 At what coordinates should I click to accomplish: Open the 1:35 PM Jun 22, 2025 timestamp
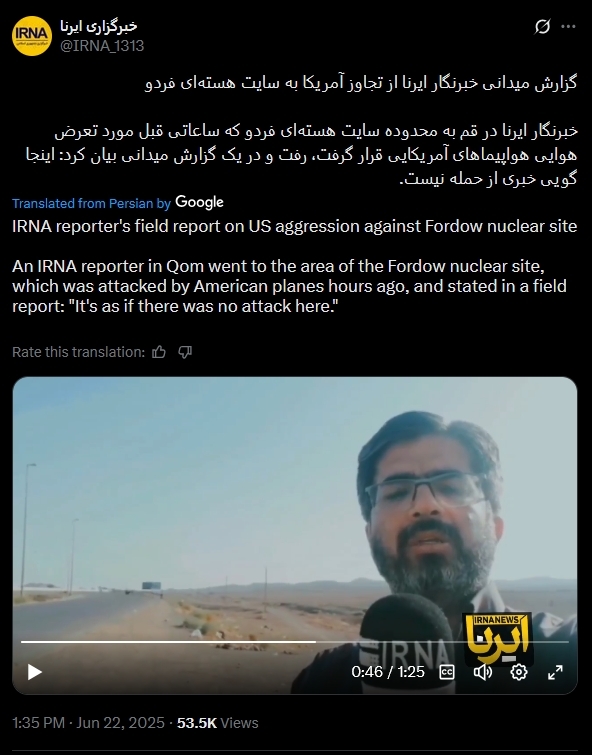click(x=88, y=723)
